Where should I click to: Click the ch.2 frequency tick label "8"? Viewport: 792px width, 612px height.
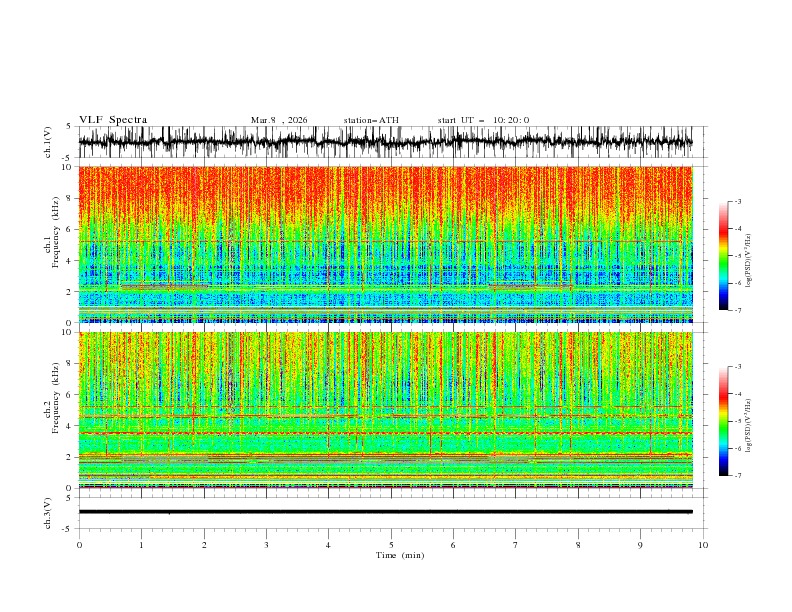click(x=70, y=364)
